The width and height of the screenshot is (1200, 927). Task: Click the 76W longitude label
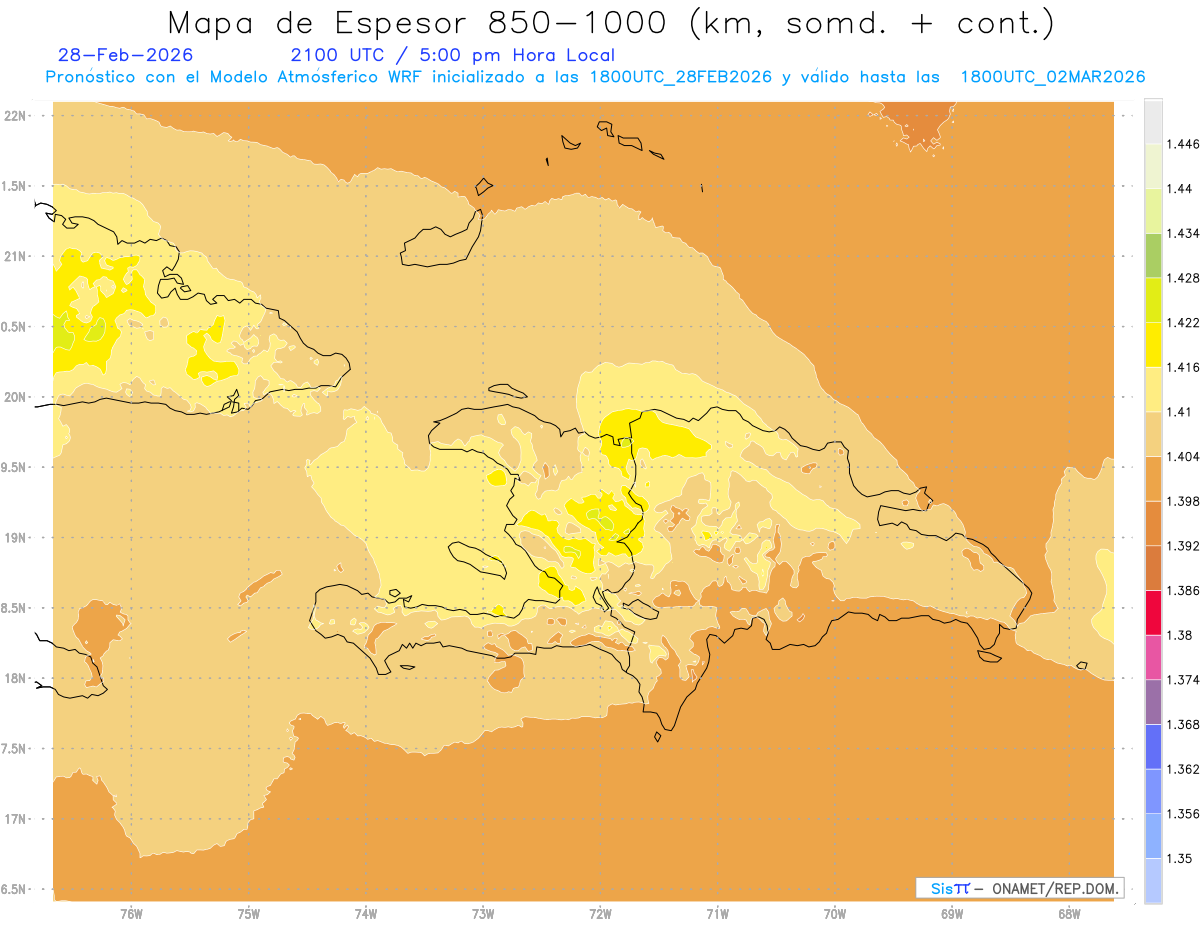pos(131,915)
